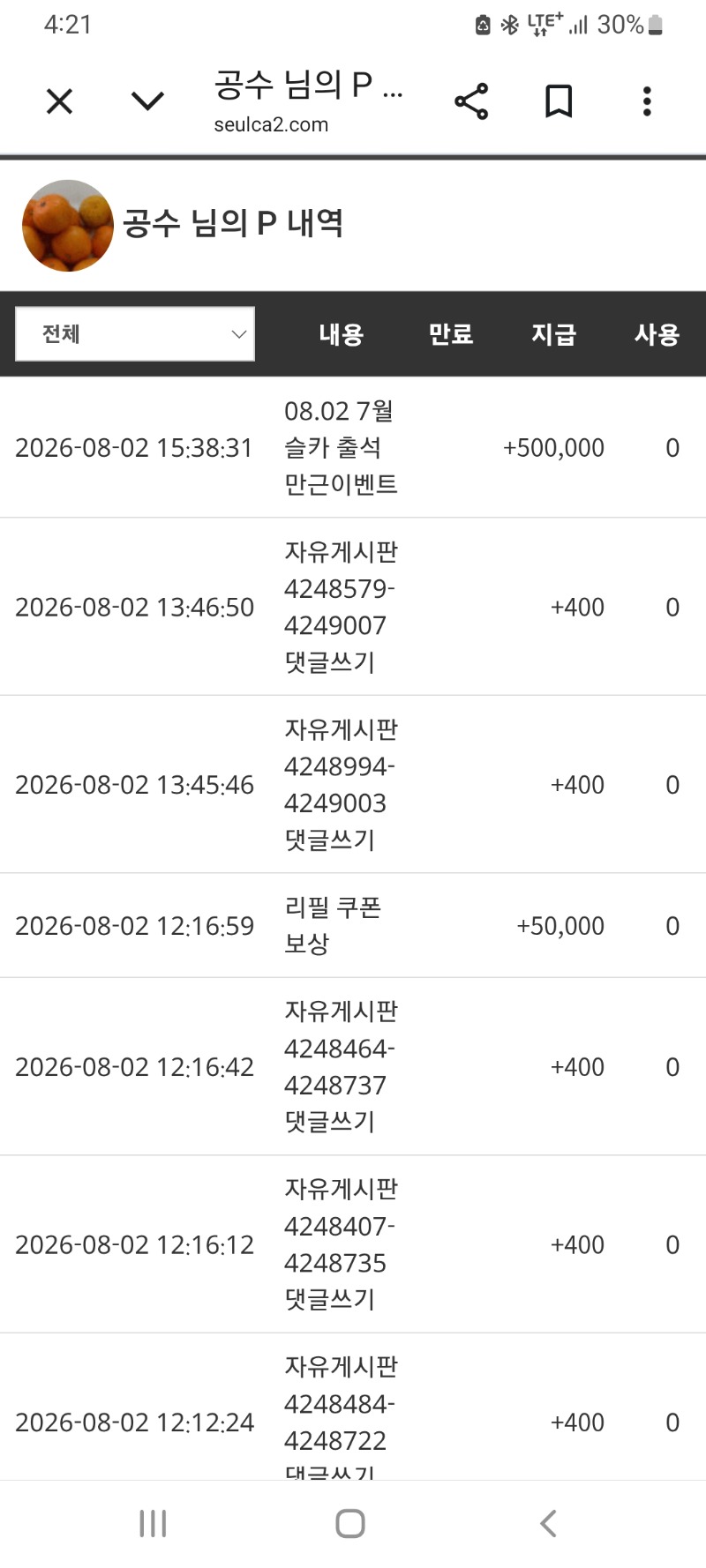Select the 지급 column header

coord(553,334)
